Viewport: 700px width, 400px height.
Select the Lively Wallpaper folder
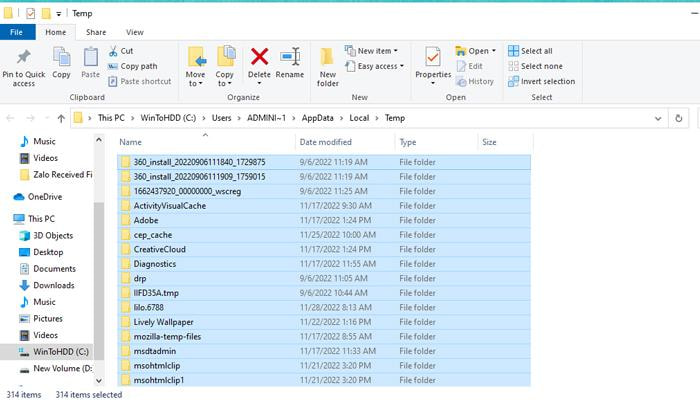[324, 322]
